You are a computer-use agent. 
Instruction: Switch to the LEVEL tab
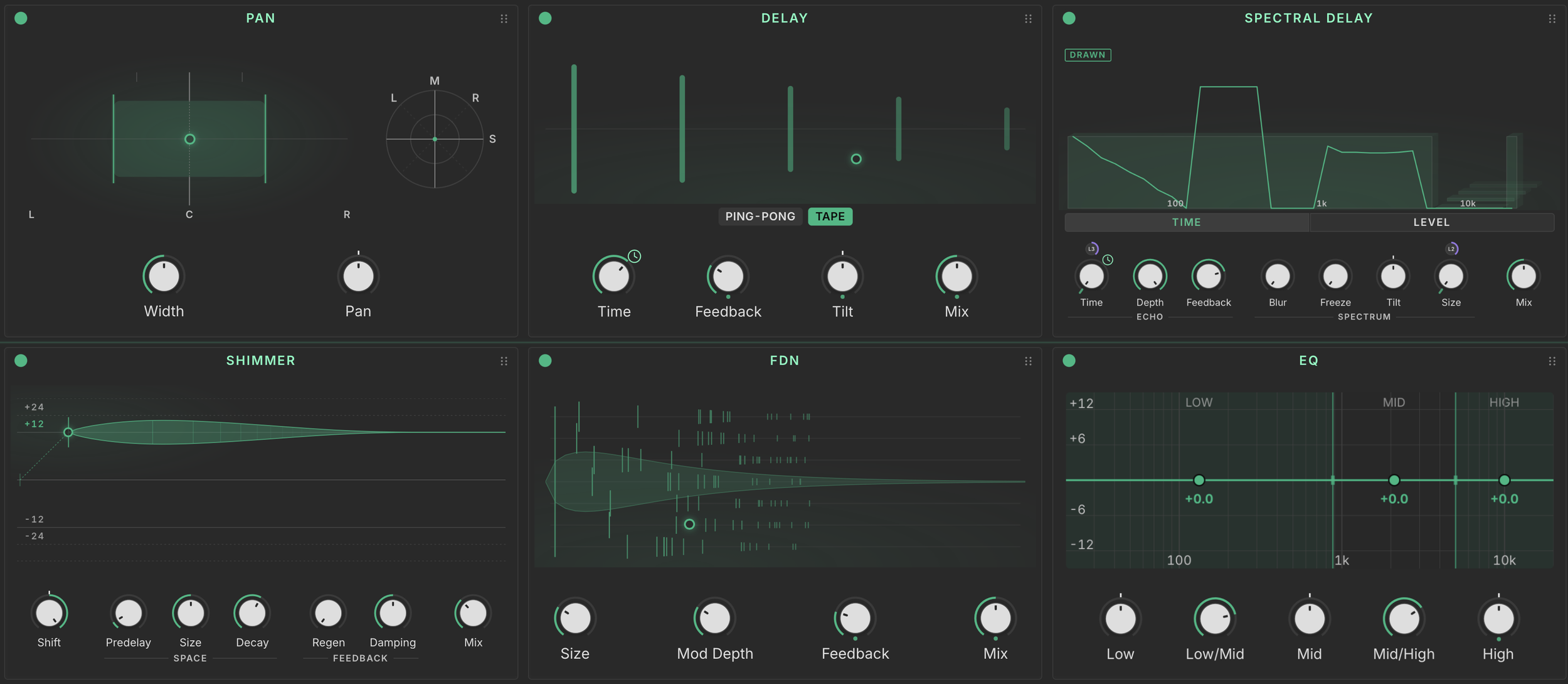(1432, 222)
